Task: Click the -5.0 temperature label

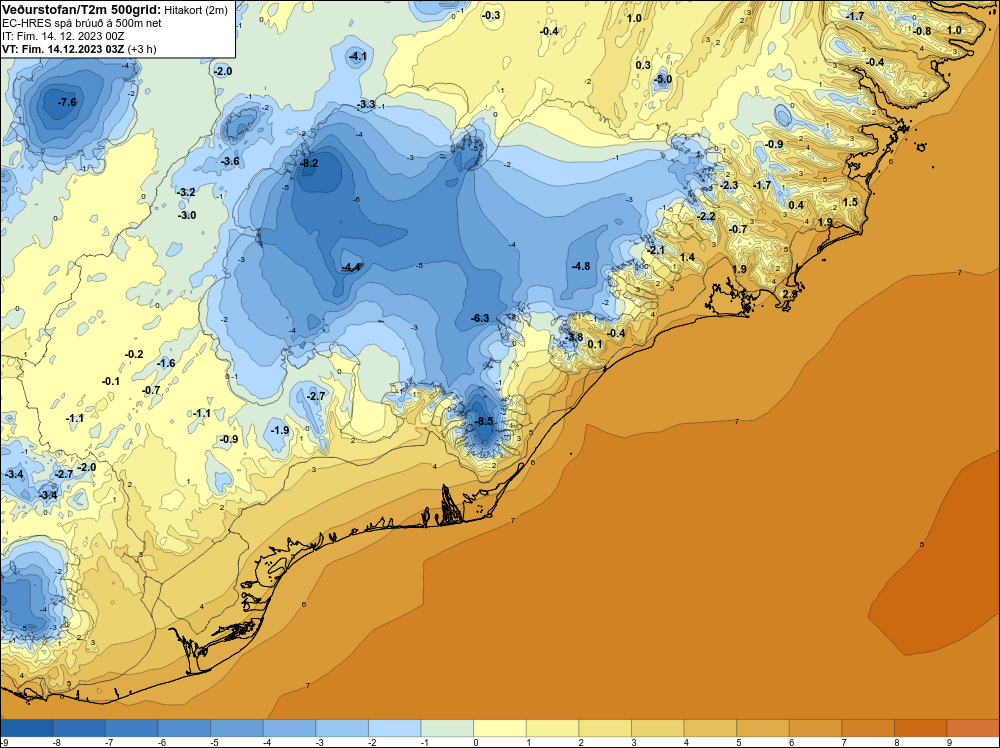Action: coord(663,80)
